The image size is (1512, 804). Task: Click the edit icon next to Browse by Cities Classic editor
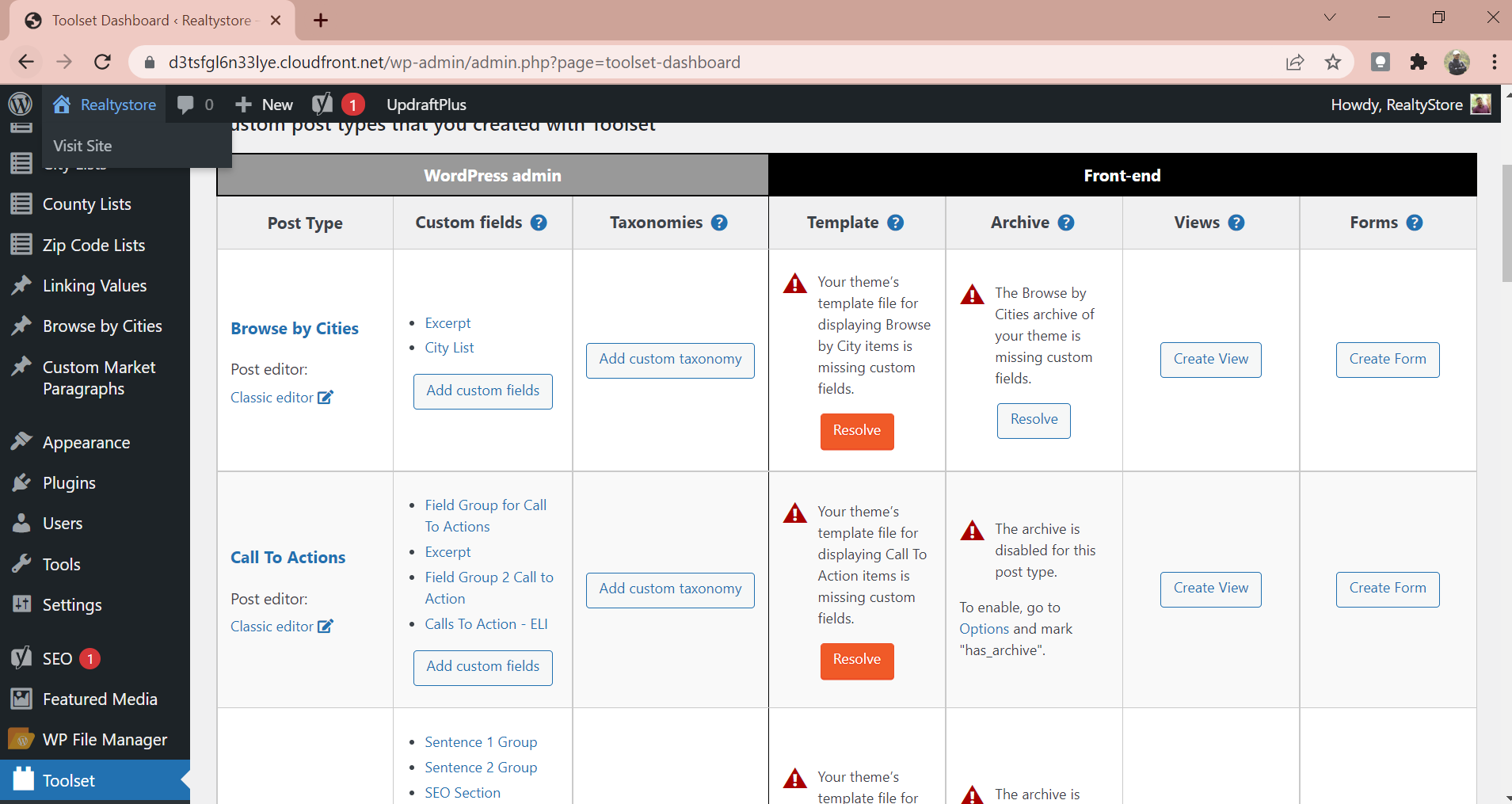tap(326, 398)
